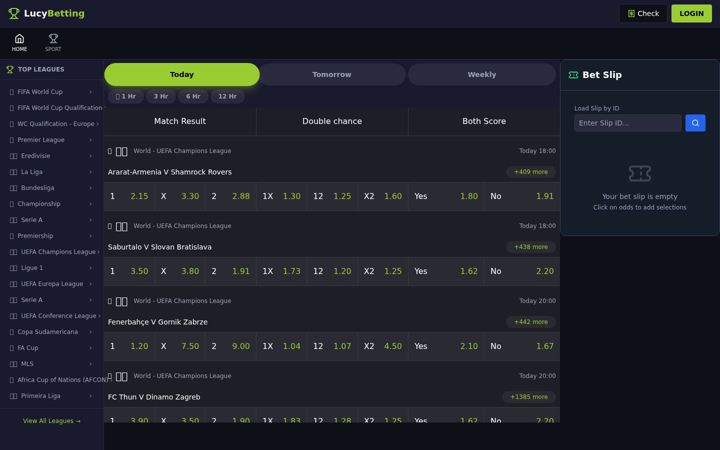
Task: Expand UEFA Europa League entry
Action: tap(51, 284)
